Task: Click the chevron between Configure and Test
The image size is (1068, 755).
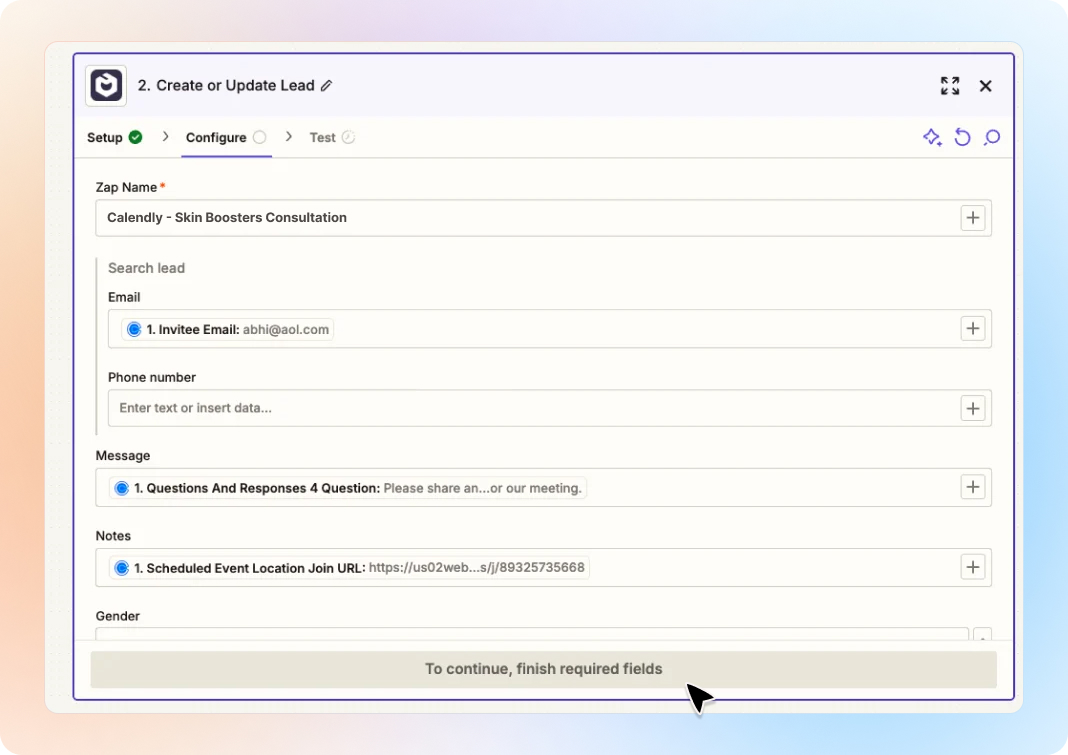Action: (x=289, y=137)
